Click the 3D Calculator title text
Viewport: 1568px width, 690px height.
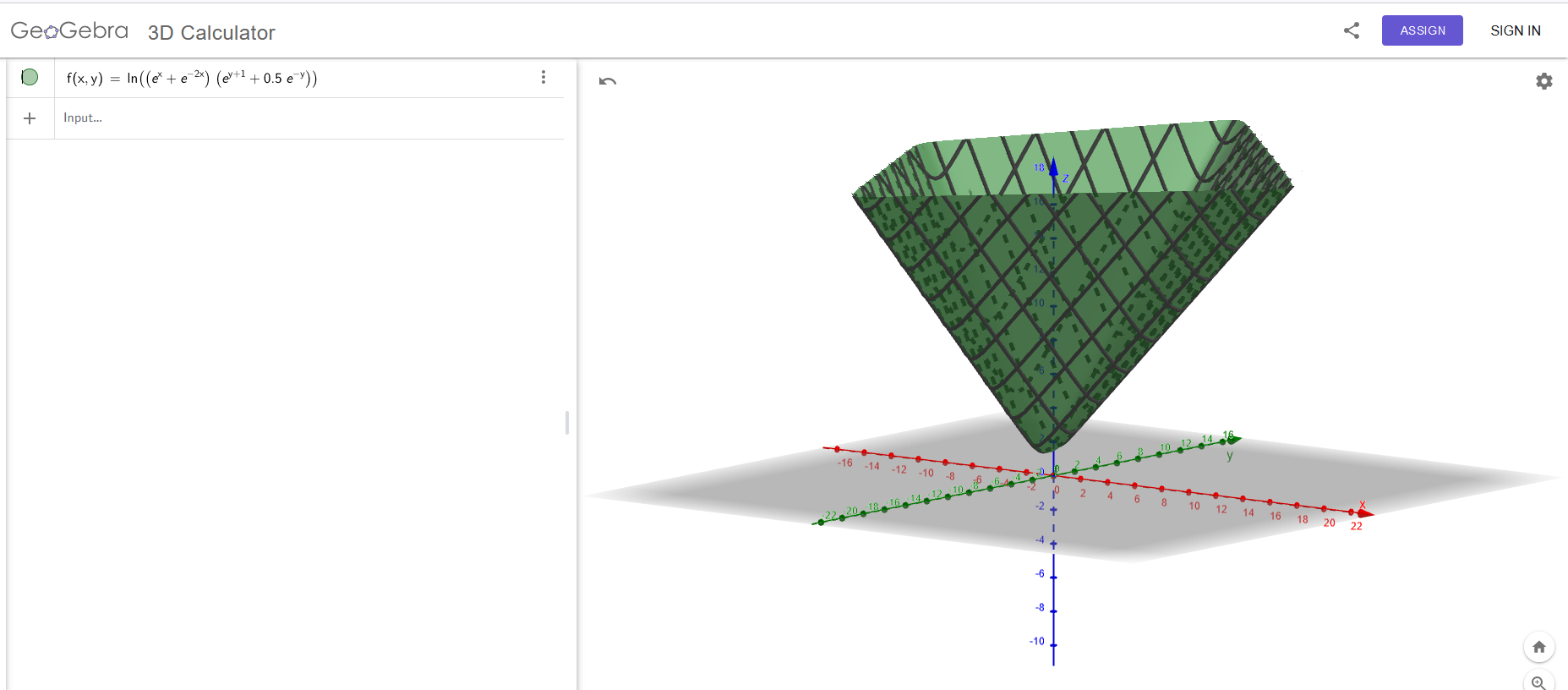[211, 33]
